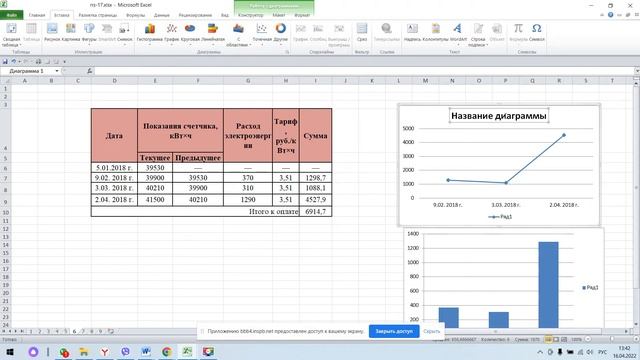Switch to page layout view in status bar

[556, 339]
